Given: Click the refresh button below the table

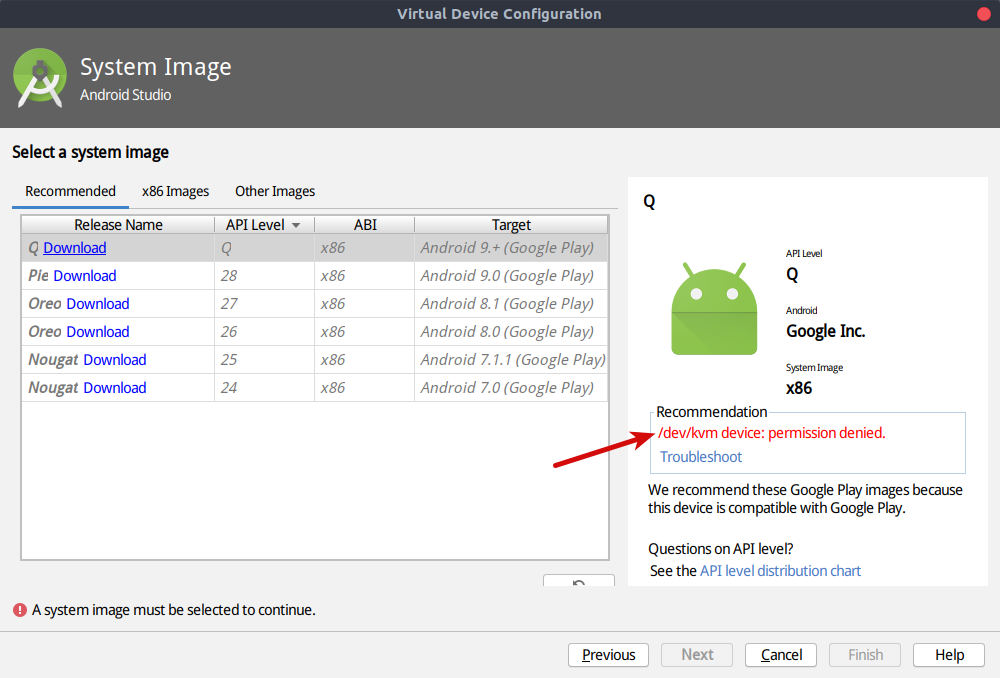Looking at the screenshot, I should tap(578, 584).
